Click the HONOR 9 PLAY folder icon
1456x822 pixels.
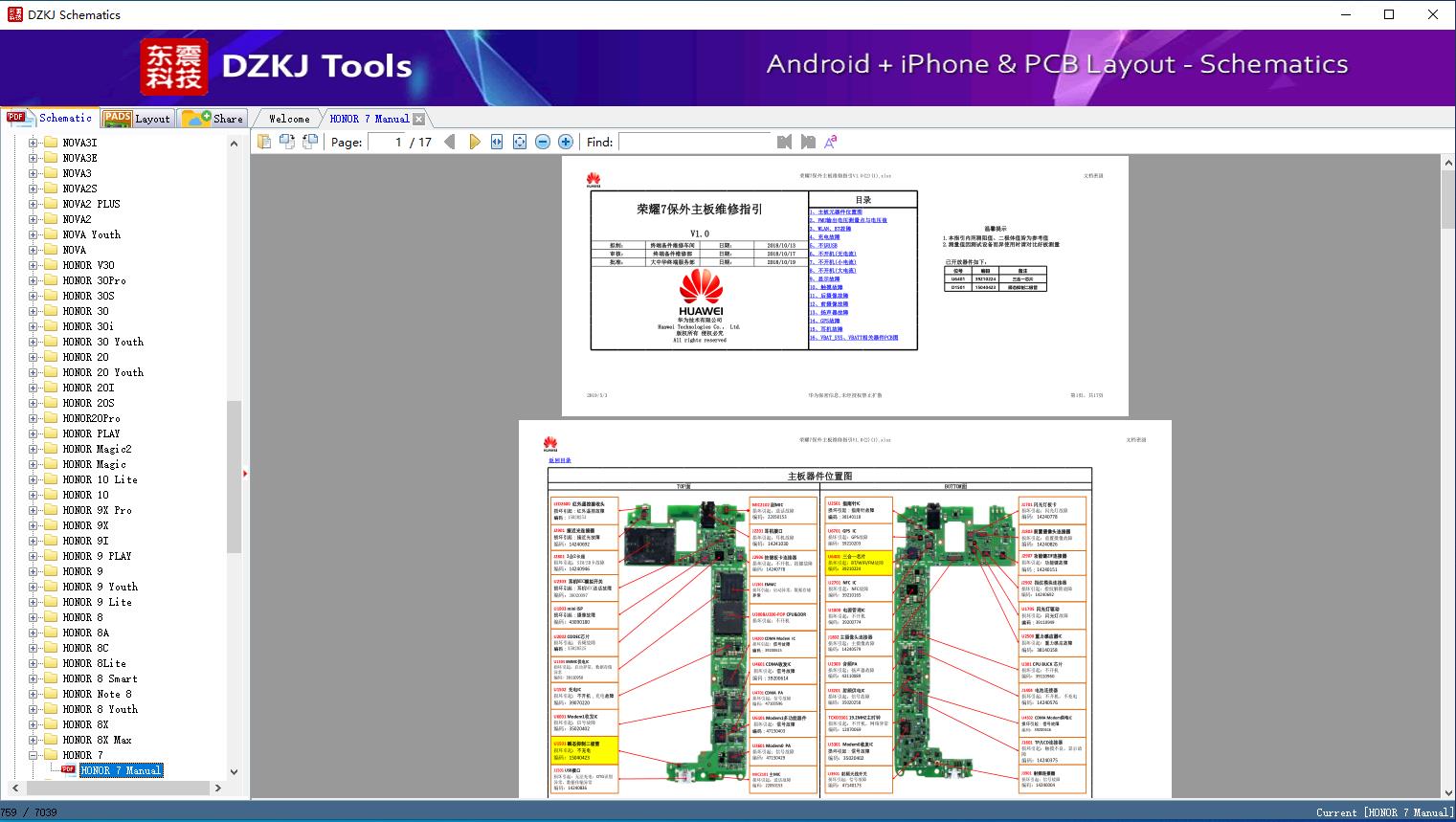51,556
